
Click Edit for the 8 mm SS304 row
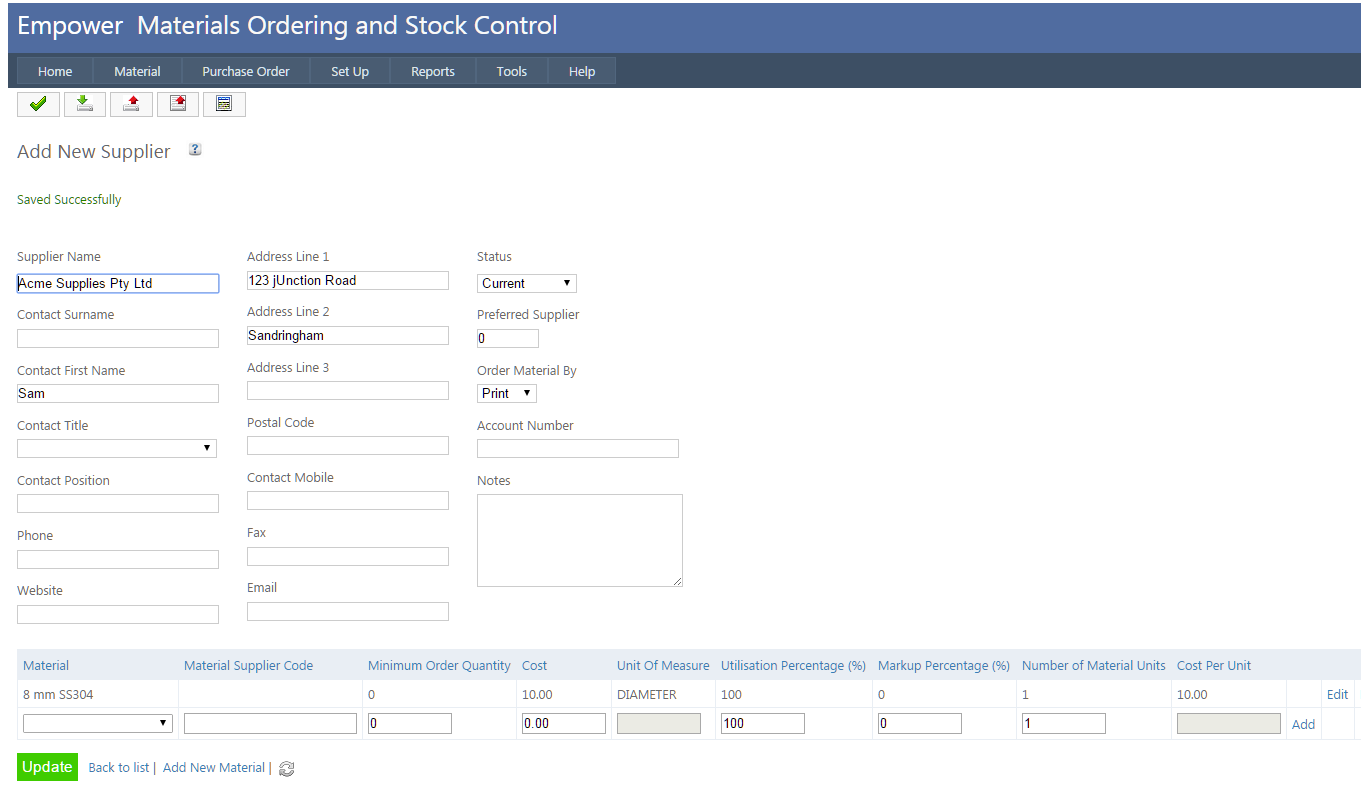coord(1337,695)
